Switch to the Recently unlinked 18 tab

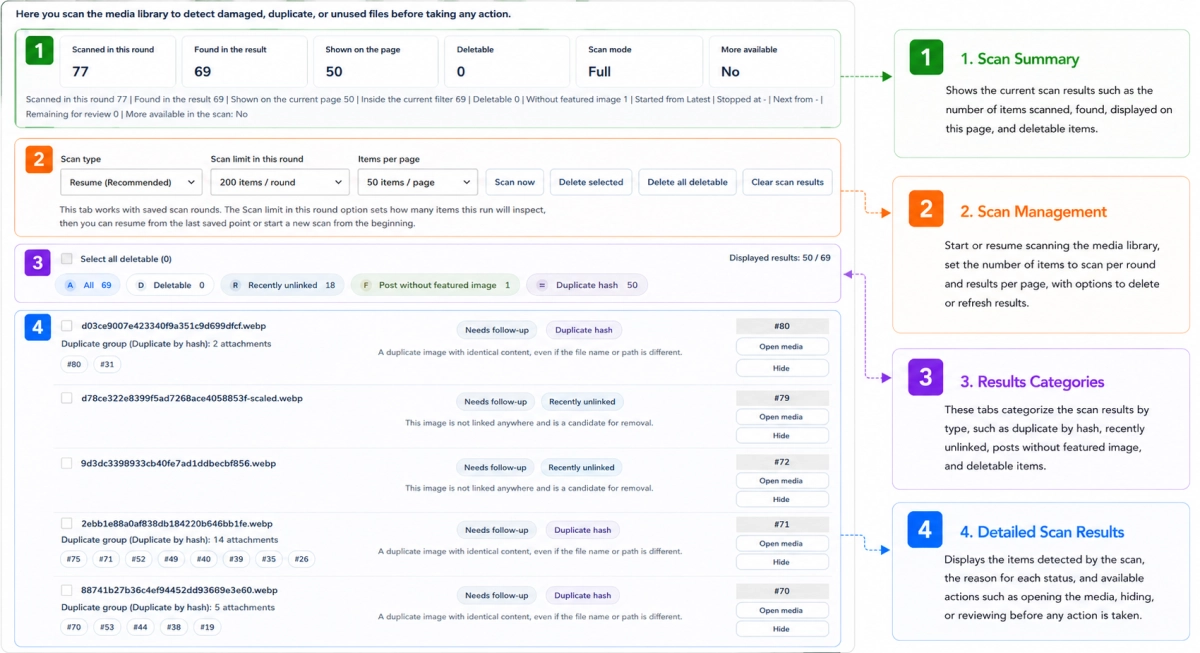pos(283,285)
